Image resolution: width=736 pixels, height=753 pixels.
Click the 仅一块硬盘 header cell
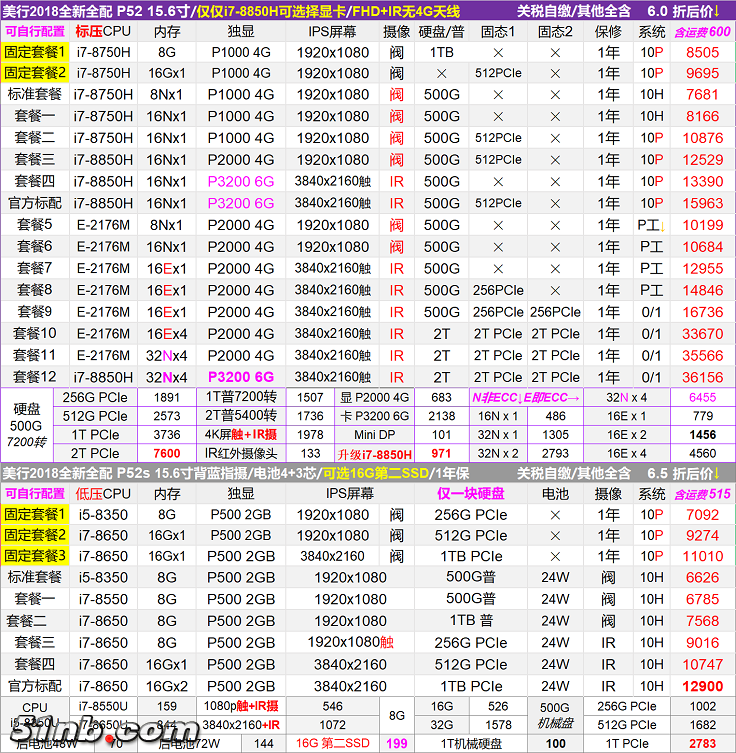point(470,493)
